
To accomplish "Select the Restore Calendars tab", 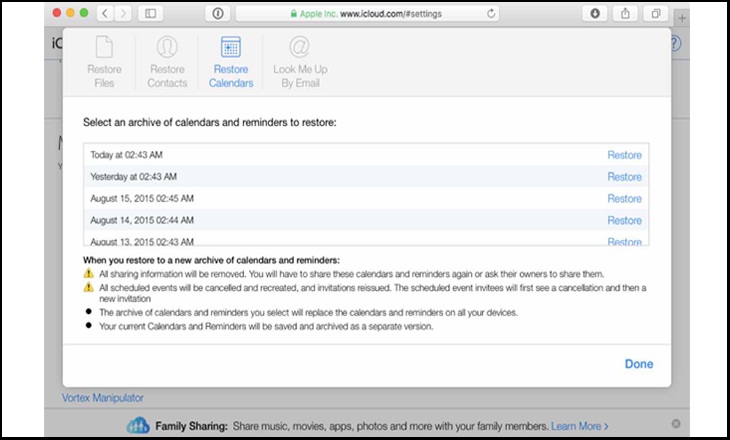I will 231,62.
